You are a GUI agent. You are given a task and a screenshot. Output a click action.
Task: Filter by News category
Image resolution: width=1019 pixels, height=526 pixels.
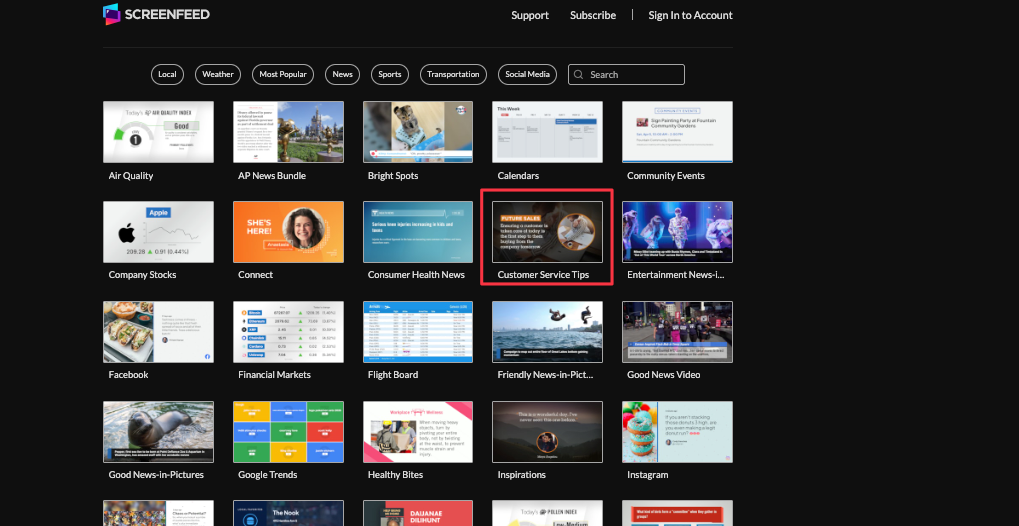pyautogui.click(x=343, y=75)
